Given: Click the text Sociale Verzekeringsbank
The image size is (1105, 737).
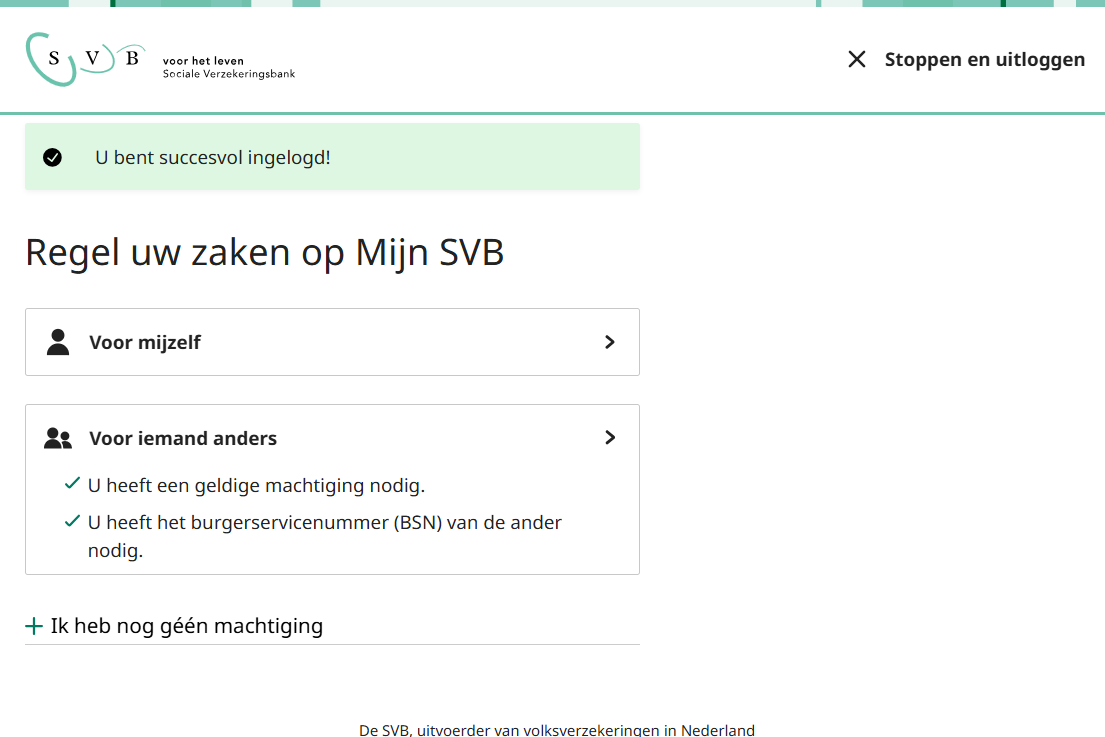Looking at the screenshot, I should (229, 74).
